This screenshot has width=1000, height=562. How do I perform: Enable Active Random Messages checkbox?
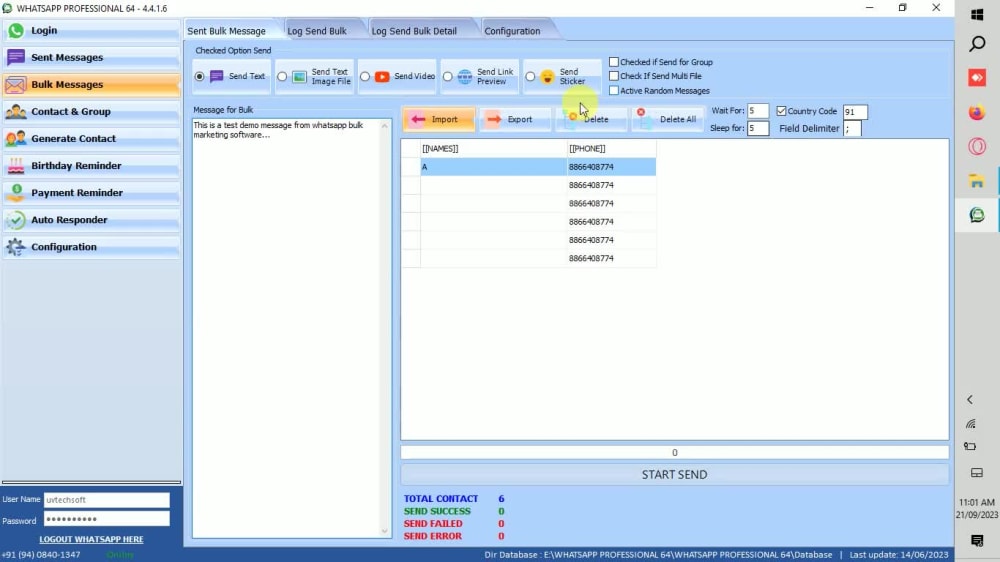(614, 91)
